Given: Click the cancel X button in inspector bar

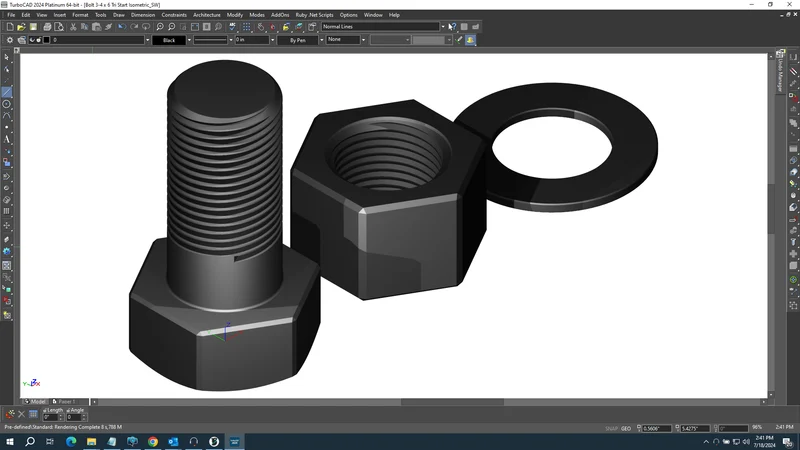Looking at the screenshot, I should pyautogui.click(x=21, y=414).
